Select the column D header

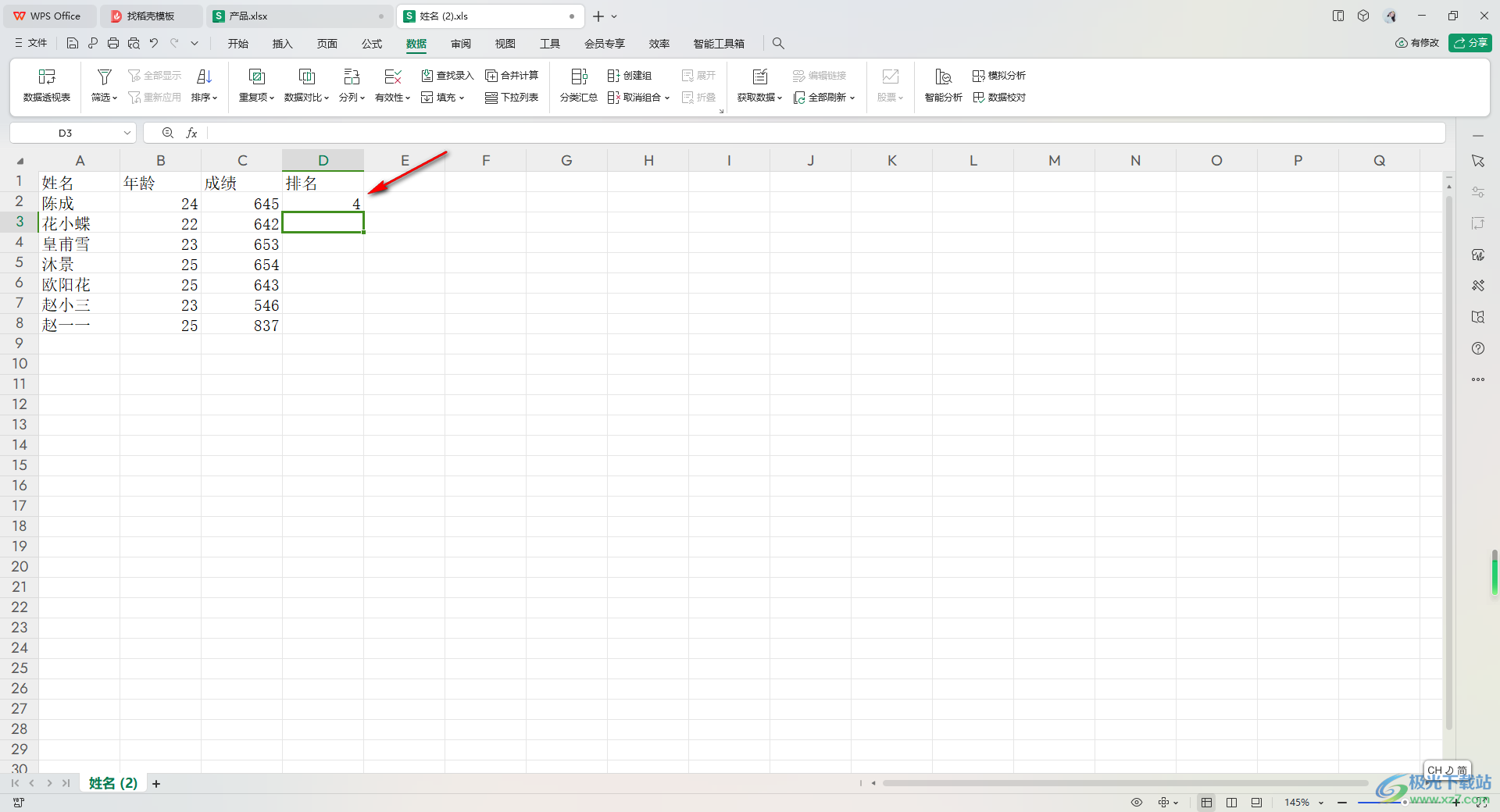tap(323, 160)
